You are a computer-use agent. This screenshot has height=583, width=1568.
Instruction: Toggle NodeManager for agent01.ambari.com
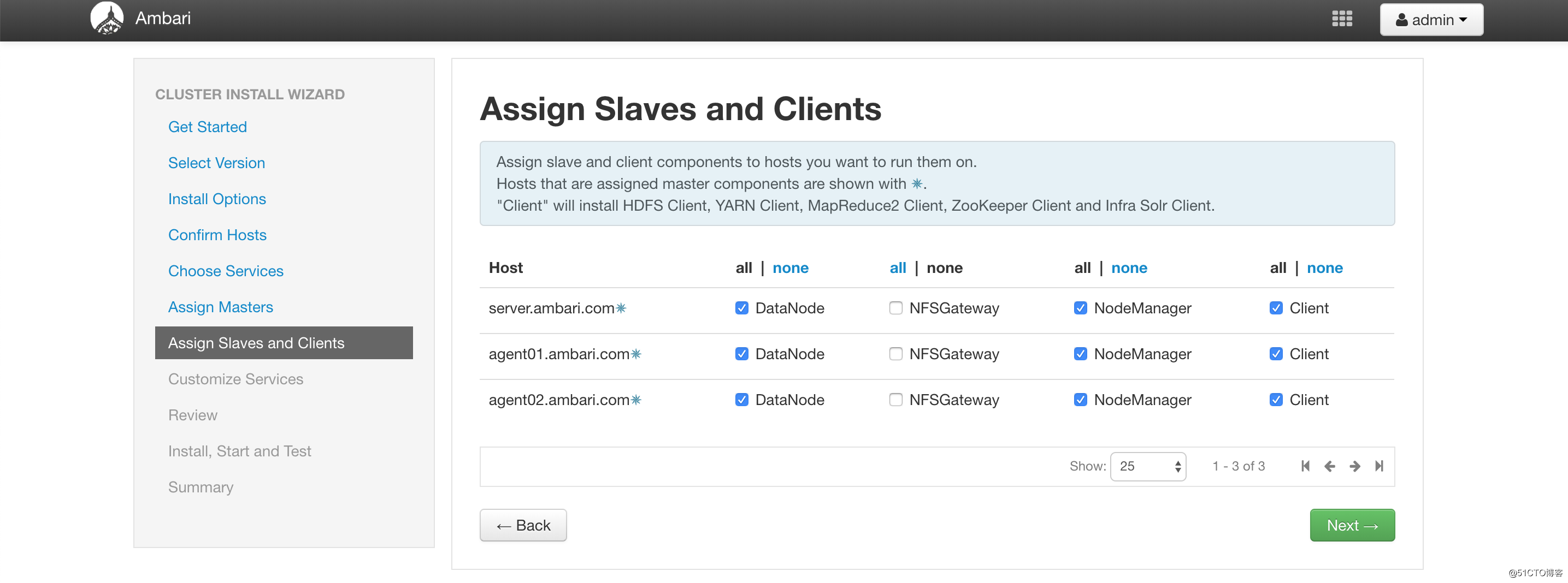point(1080,353)
